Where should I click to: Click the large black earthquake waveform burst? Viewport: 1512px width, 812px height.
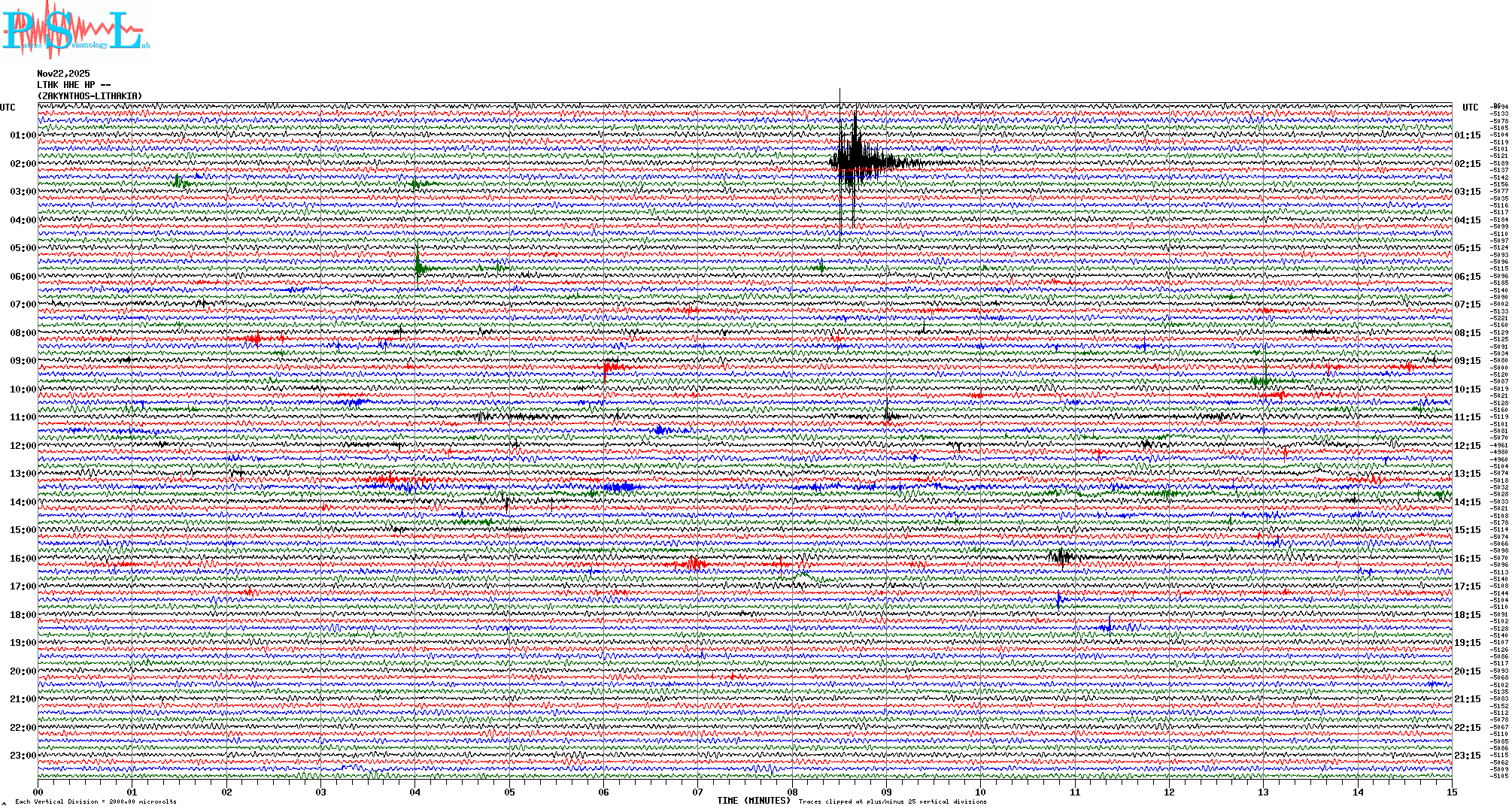[855, 161]
